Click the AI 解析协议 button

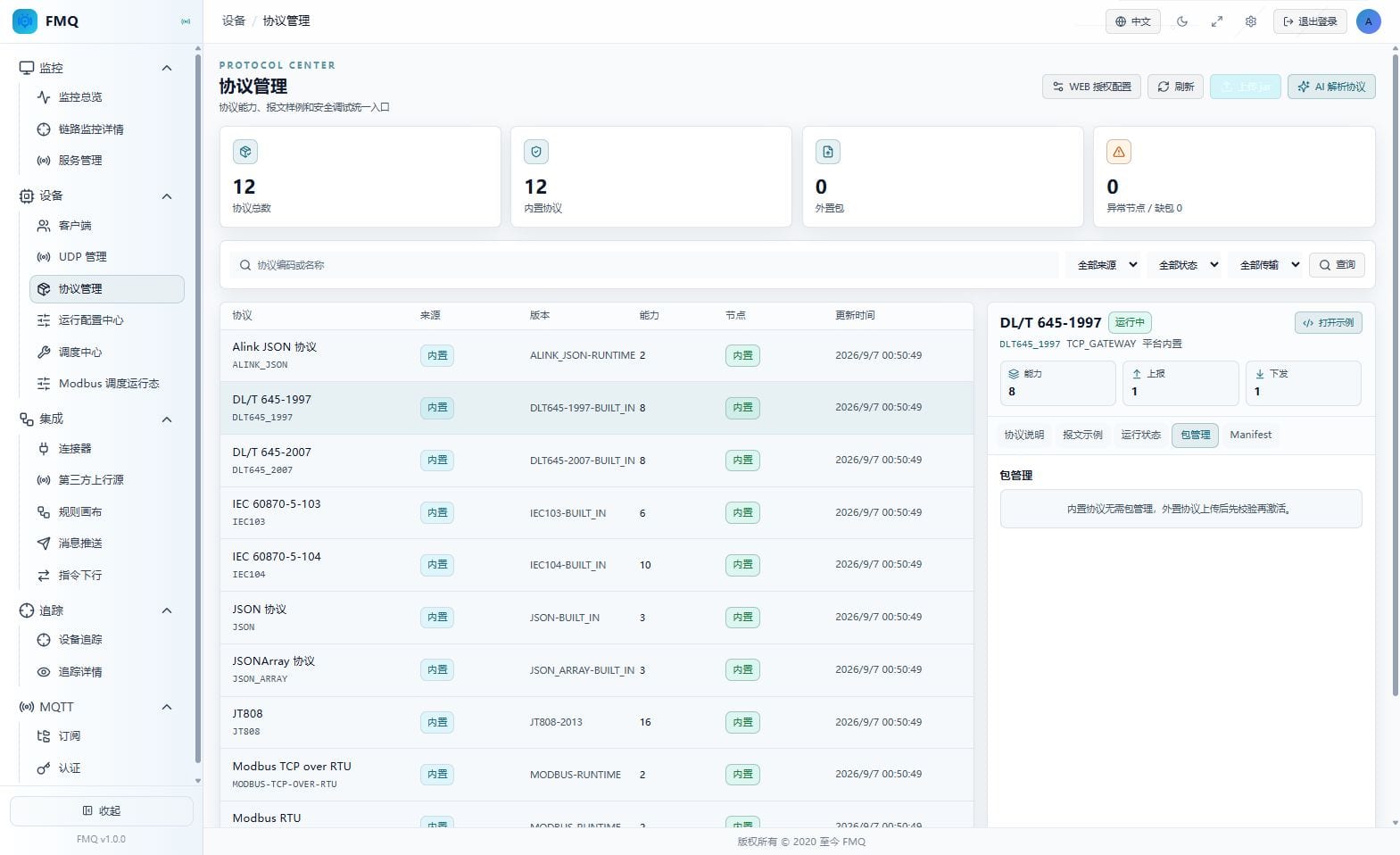tap(1331, 87)
